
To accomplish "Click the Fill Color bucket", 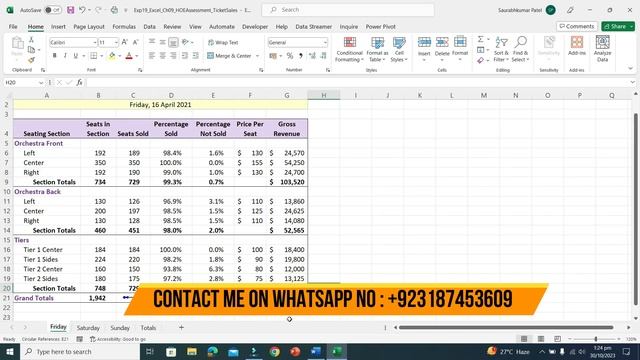I will pos(111,56).
